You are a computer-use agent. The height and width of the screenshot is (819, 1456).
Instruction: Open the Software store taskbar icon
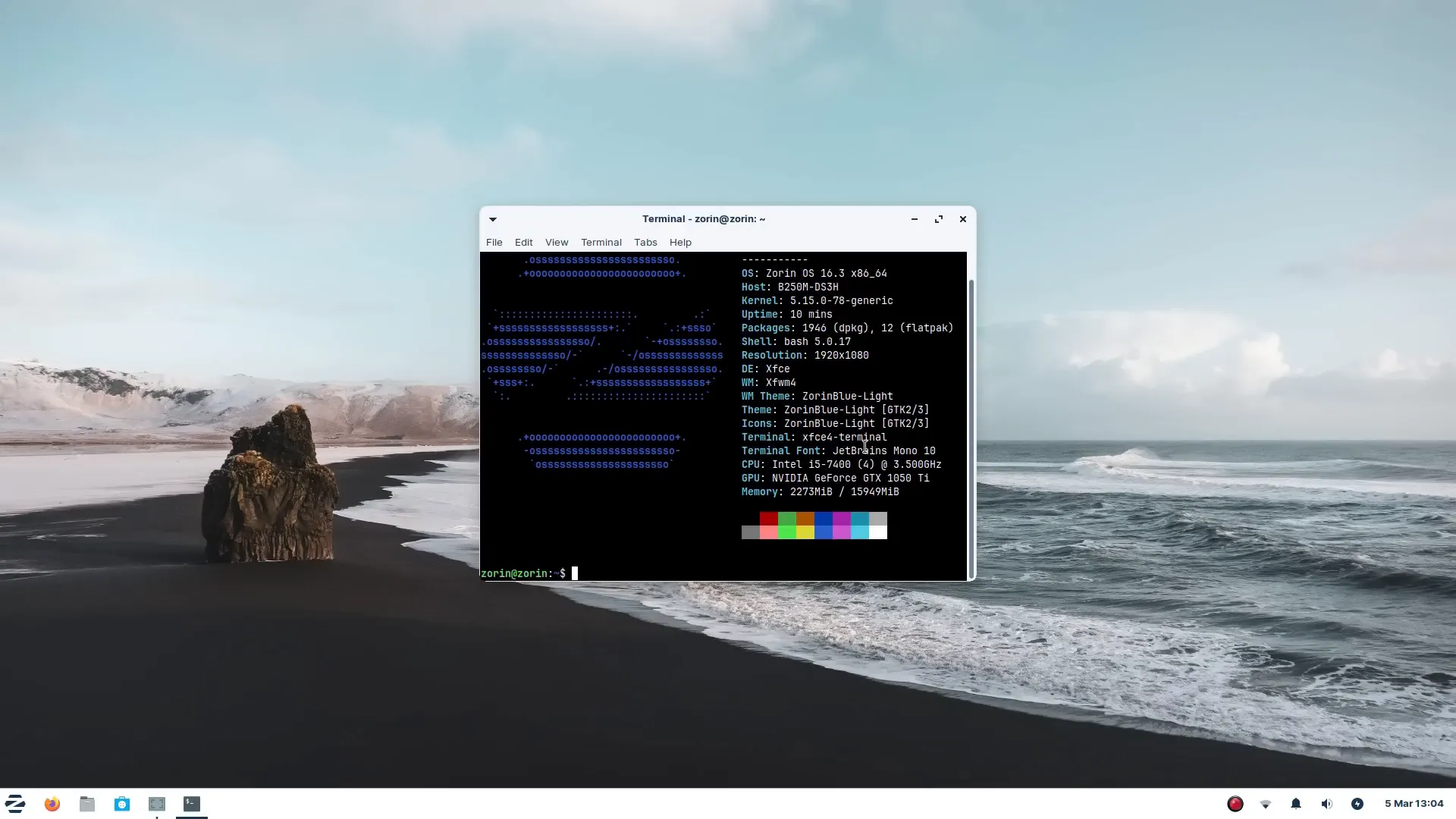122,804
